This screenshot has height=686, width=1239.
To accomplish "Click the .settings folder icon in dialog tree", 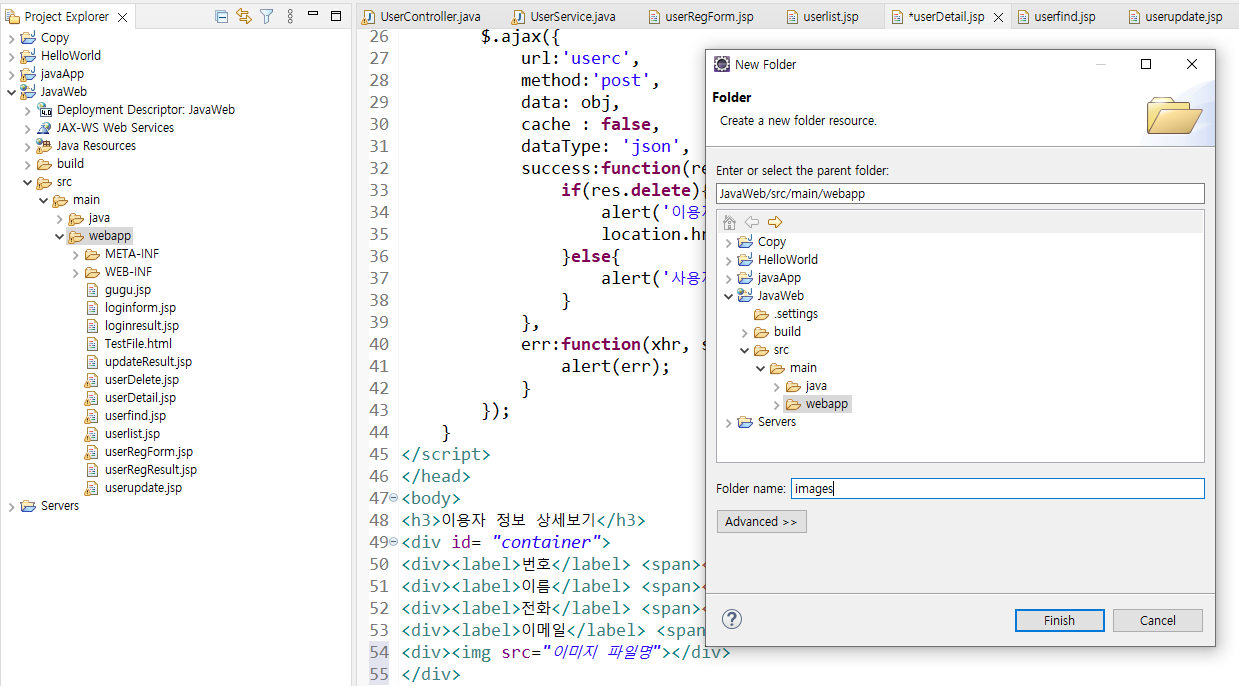I will tap(761, 314).
